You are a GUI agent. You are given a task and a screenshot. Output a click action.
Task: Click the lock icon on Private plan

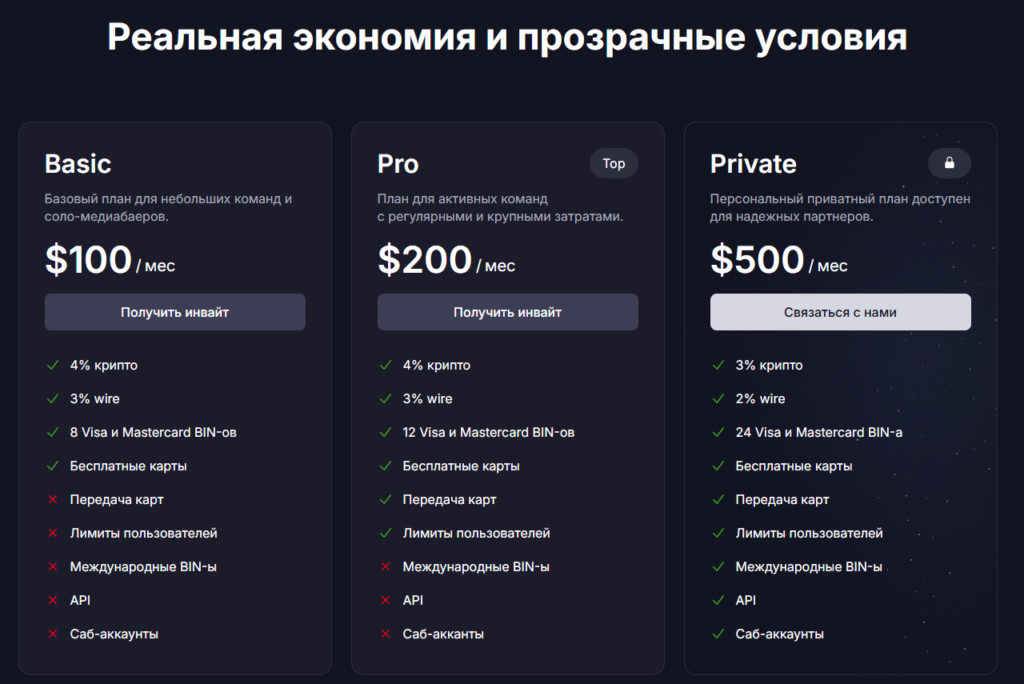tap(949, 163)
